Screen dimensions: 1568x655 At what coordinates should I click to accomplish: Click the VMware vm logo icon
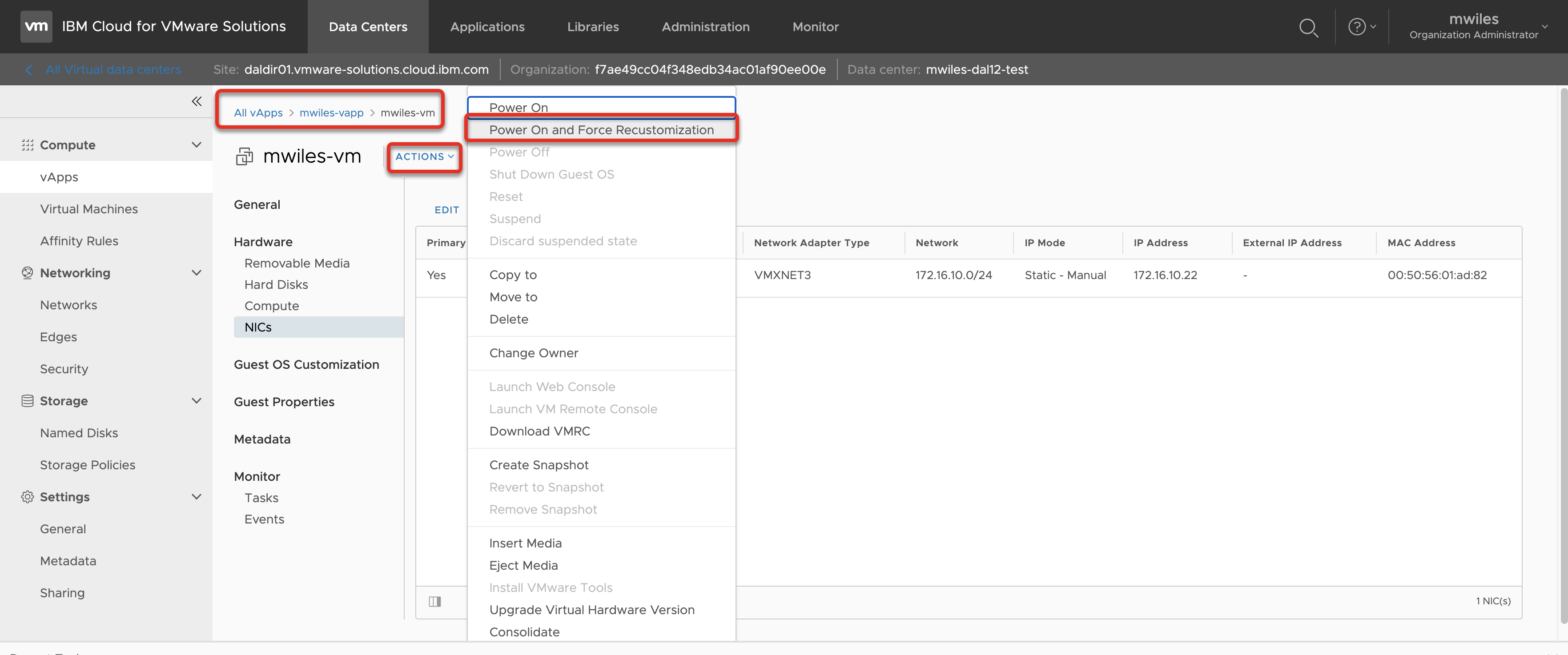[36, 26]
